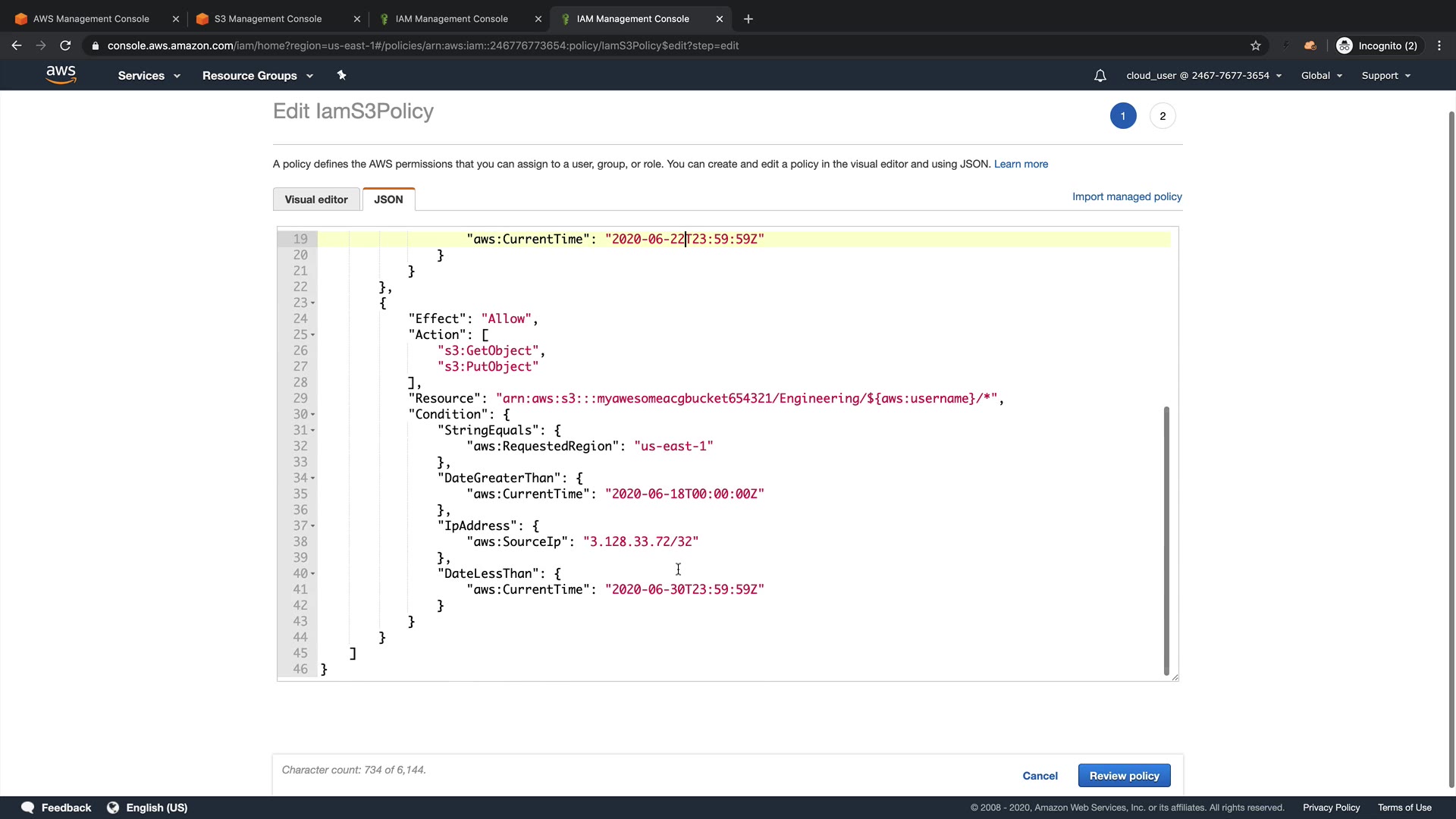Open a new browser tab

[748, 19]
